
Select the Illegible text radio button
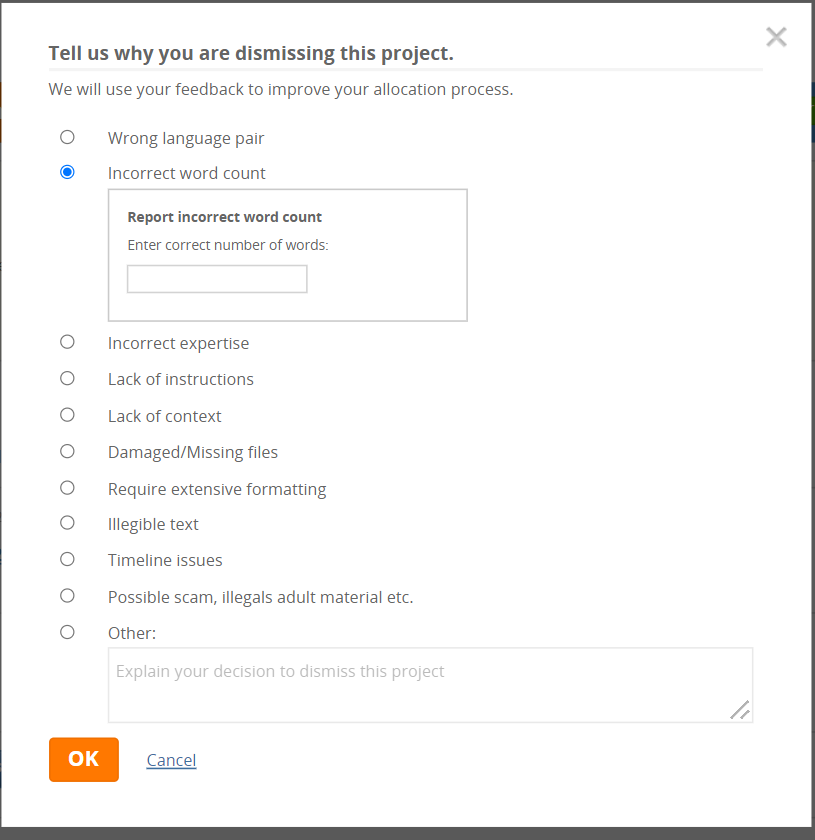tap(67, 523)
